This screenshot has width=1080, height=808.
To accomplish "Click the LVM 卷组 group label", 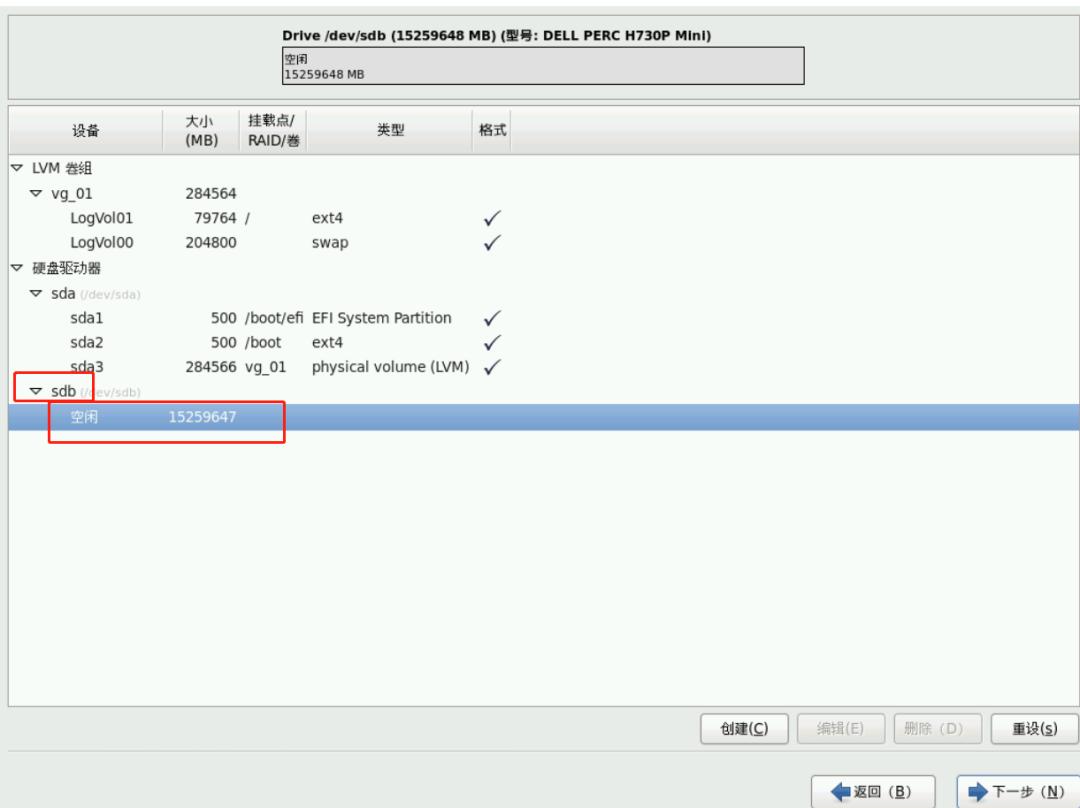I will pyautogui.click(x=62, y=168).
